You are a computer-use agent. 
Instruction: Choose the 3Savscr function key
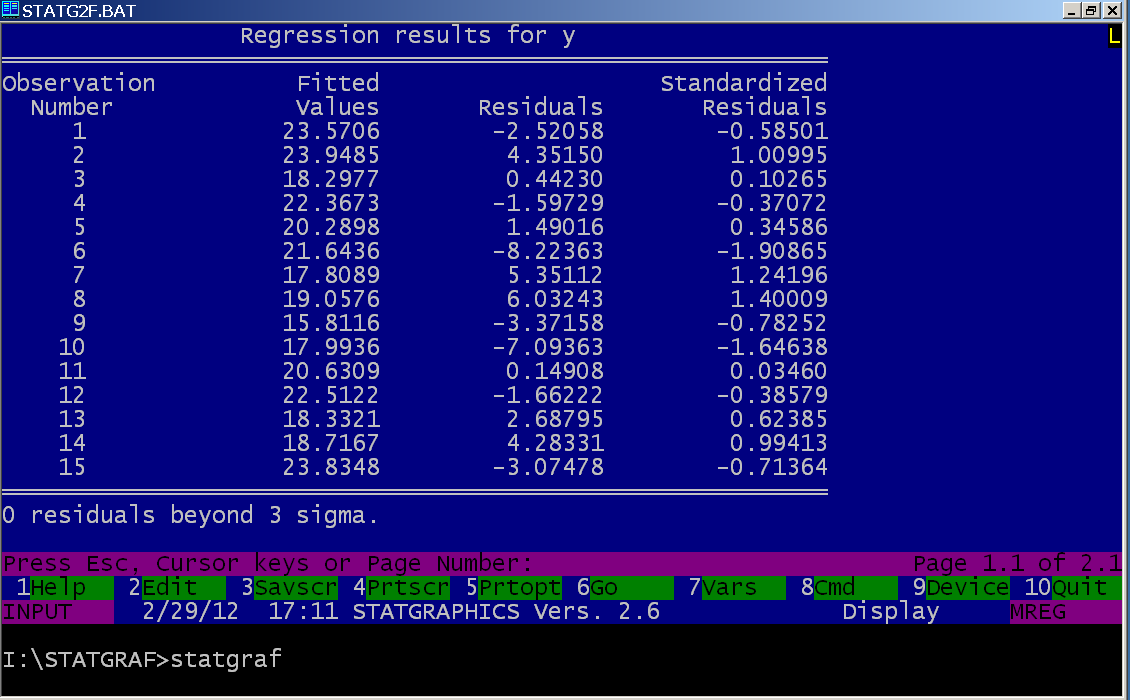(x=289, y=588)
